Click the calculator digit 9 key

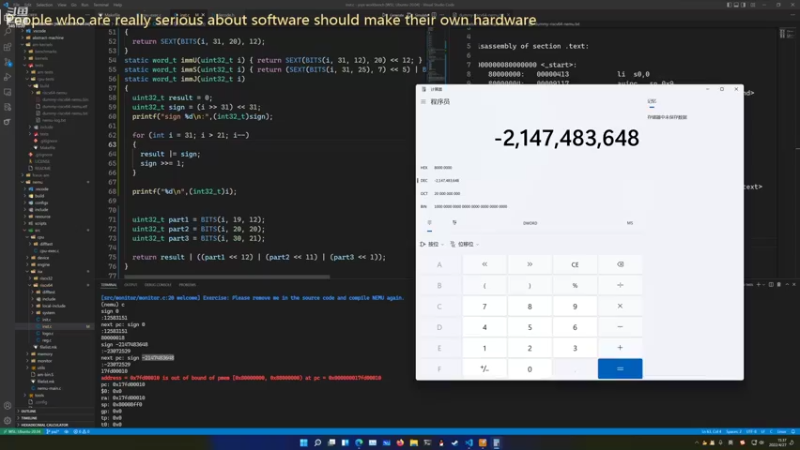click(x=574, y=306)
